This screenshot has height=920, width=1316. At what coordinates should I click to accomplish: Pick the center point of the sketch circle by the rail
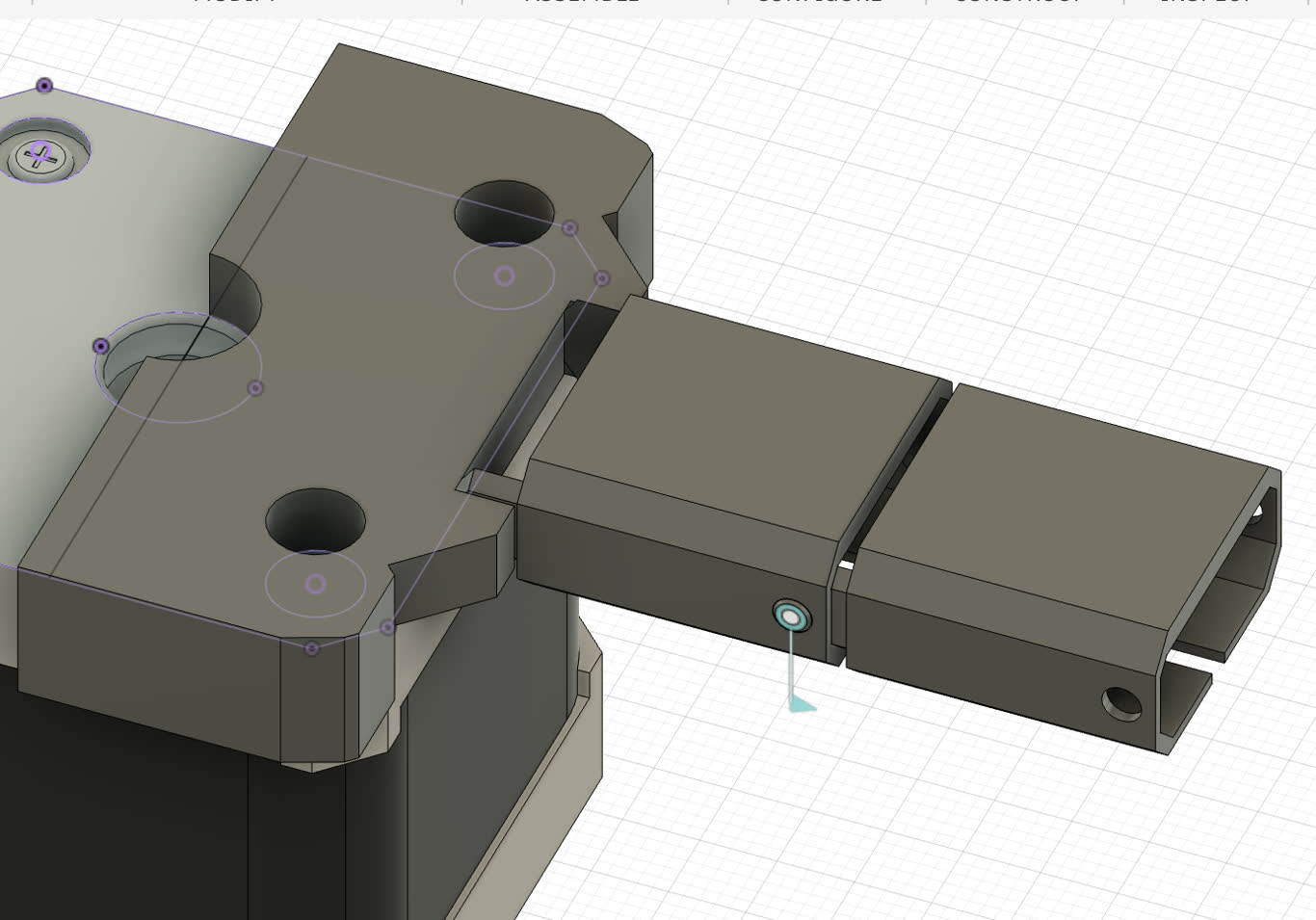tap(504, 276)
